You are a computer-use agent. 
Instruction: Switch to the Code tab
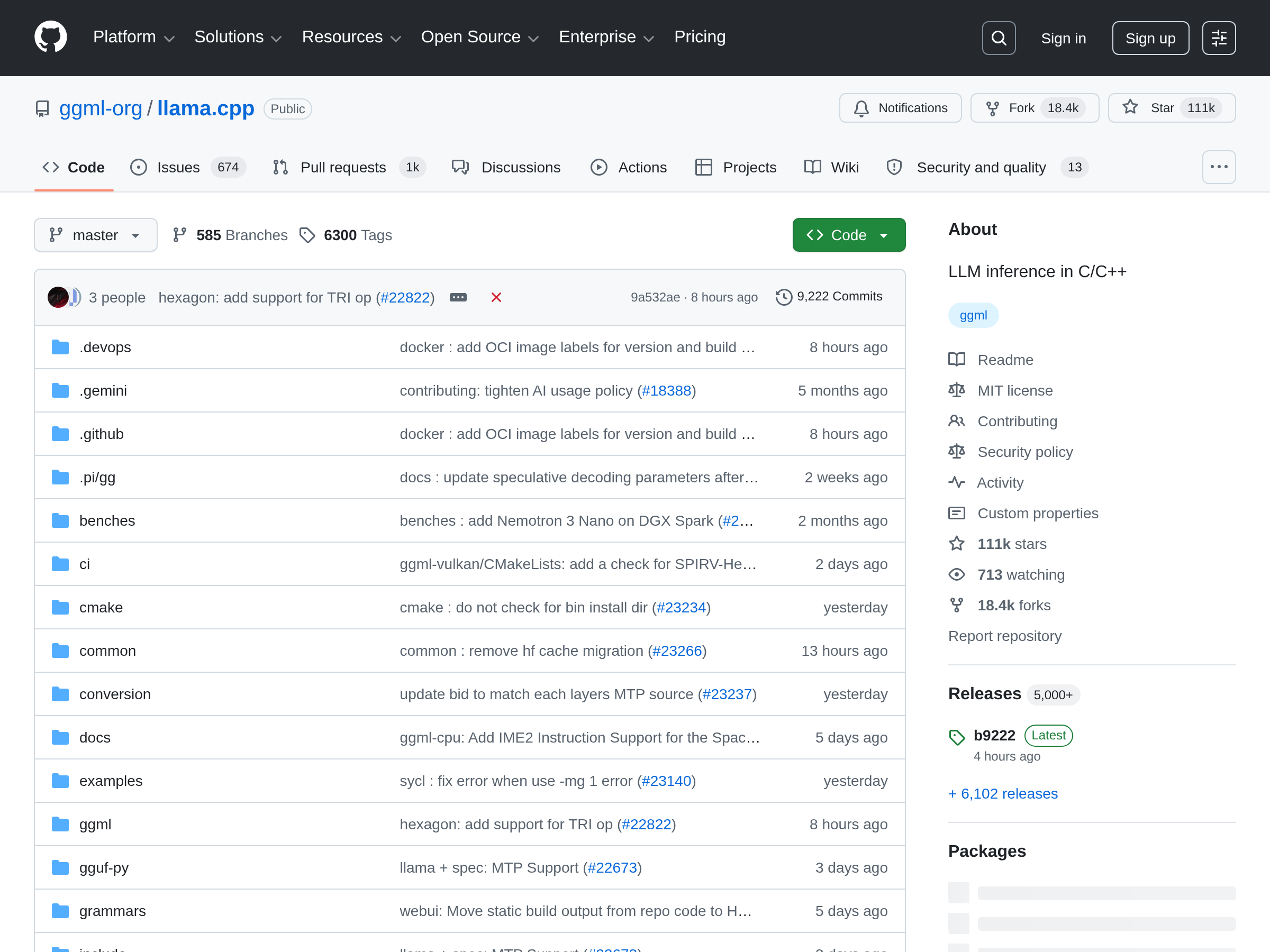74,168
